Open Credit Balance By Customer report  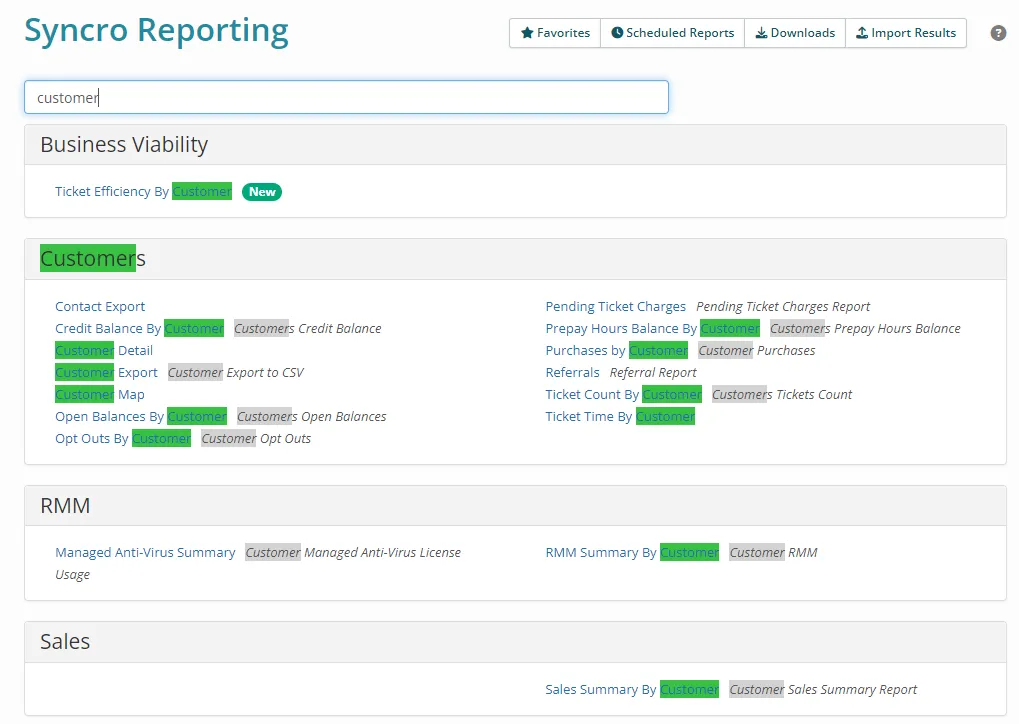(140, 328)
